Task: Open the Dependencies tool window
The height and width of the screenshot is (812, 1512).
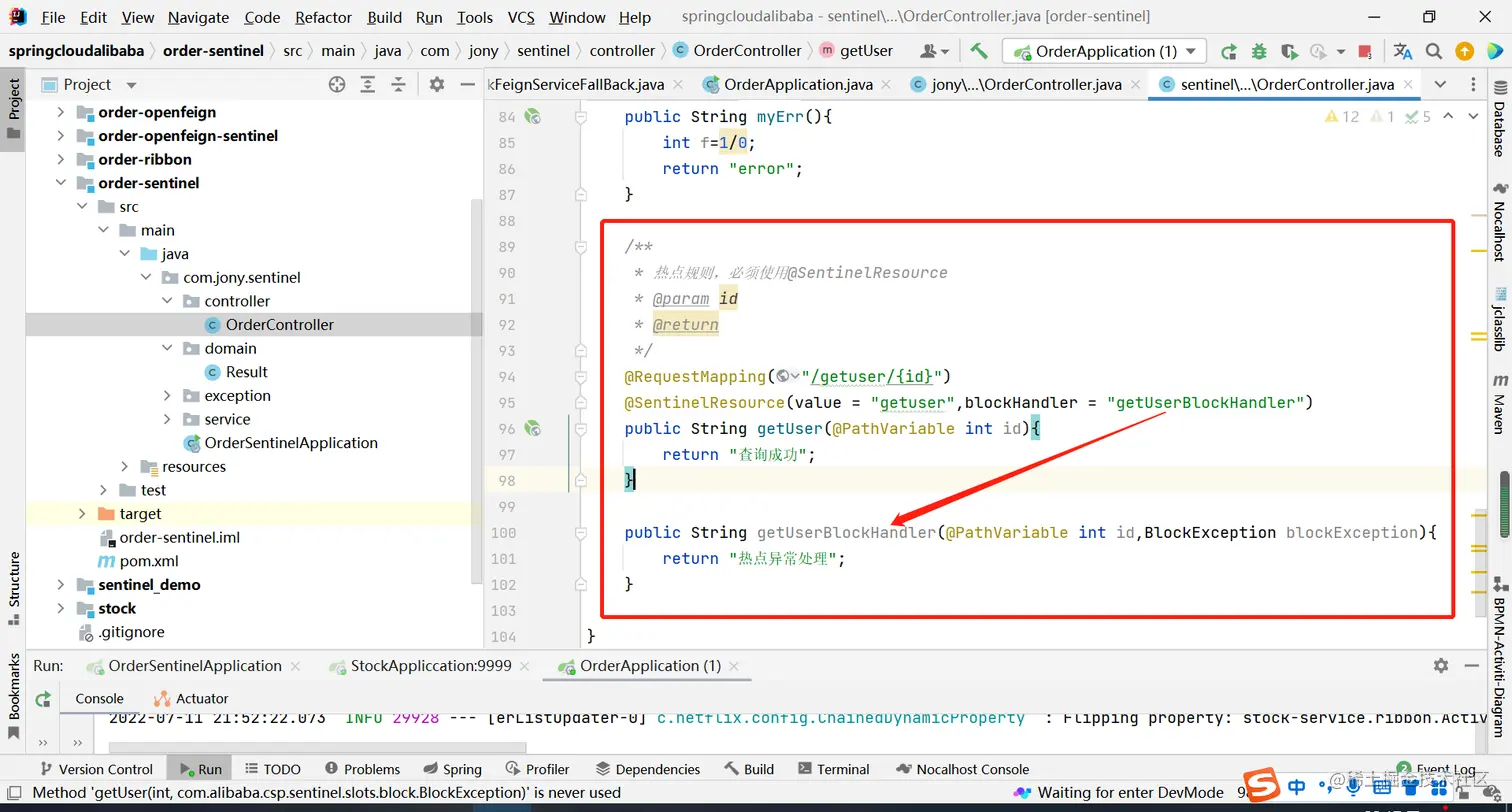Action: (x=647, y=769)
